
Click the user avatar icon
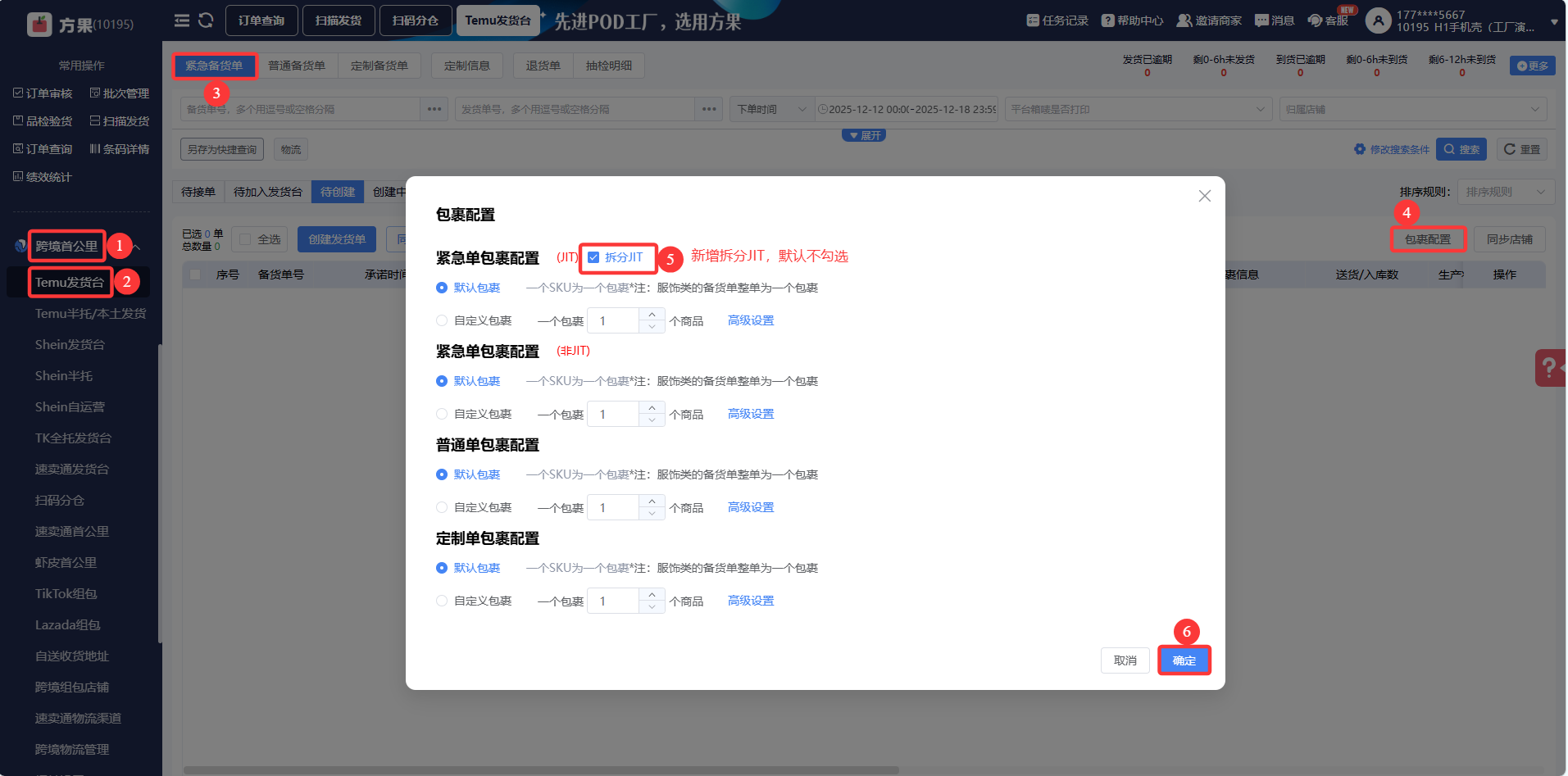coord(1379,21)
